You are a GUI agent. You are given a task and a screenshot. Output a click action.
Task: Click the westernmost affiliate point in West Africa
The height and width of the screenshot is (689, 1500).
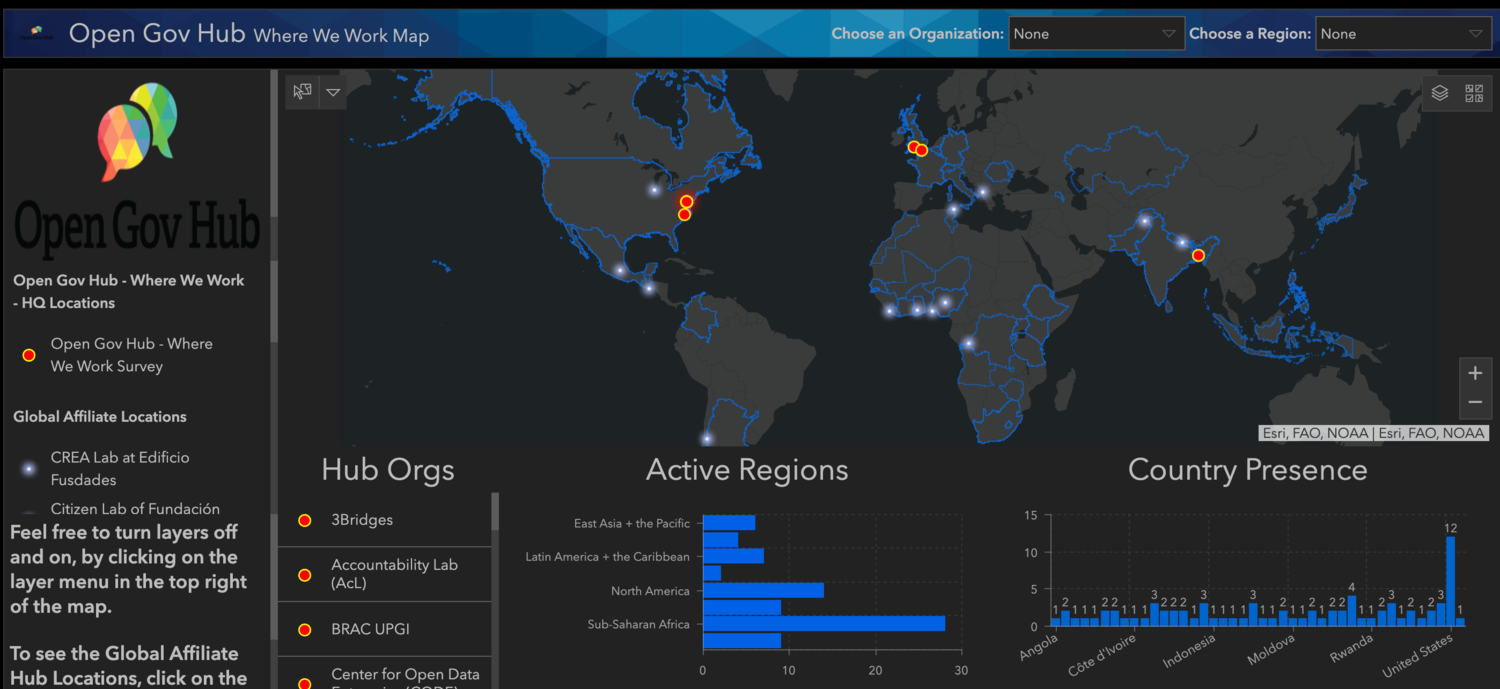tap(889, 310)
